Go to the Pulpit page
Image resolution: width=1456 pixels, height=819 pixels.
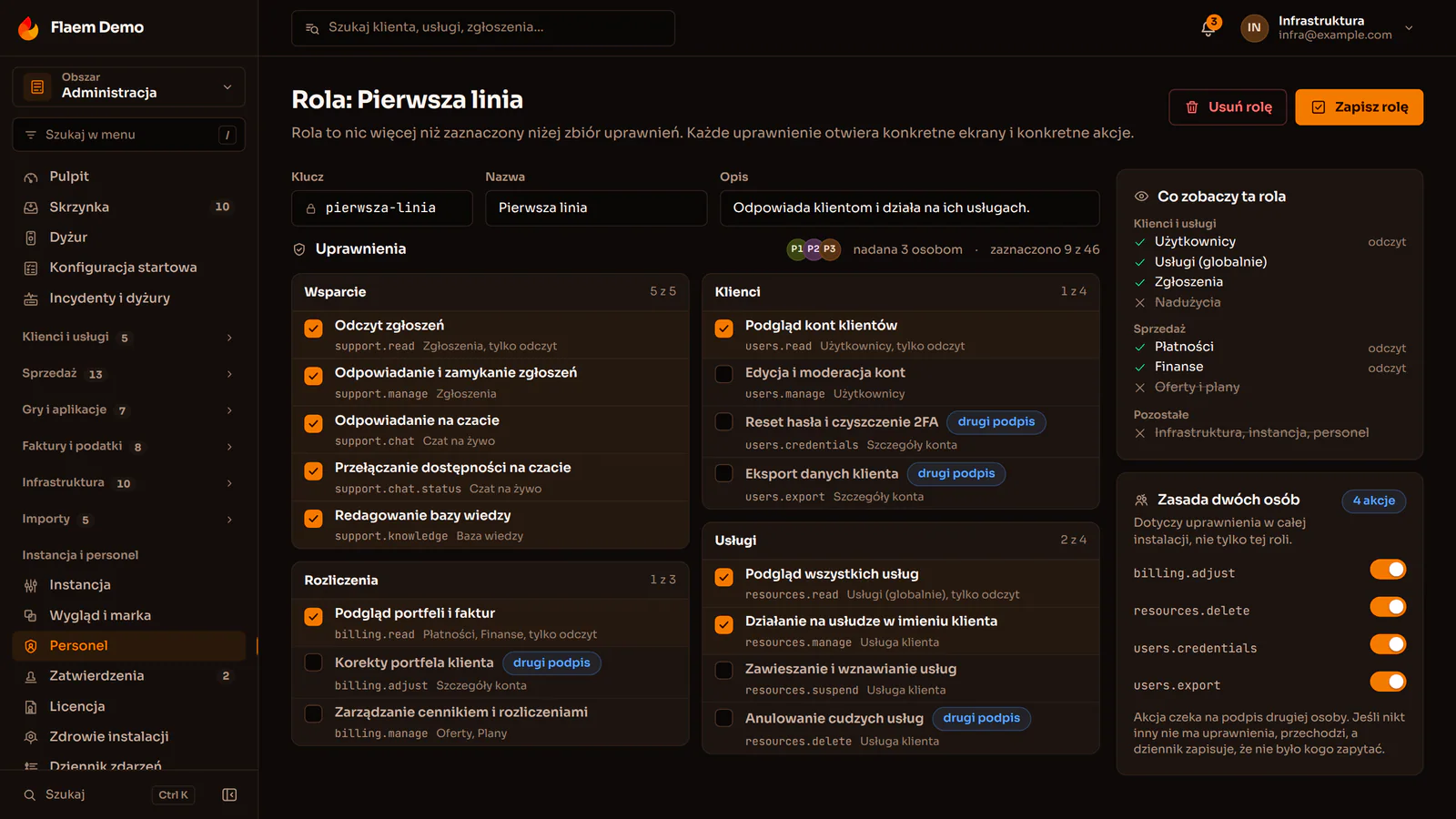pyautogui.click(x=129, y=177)
